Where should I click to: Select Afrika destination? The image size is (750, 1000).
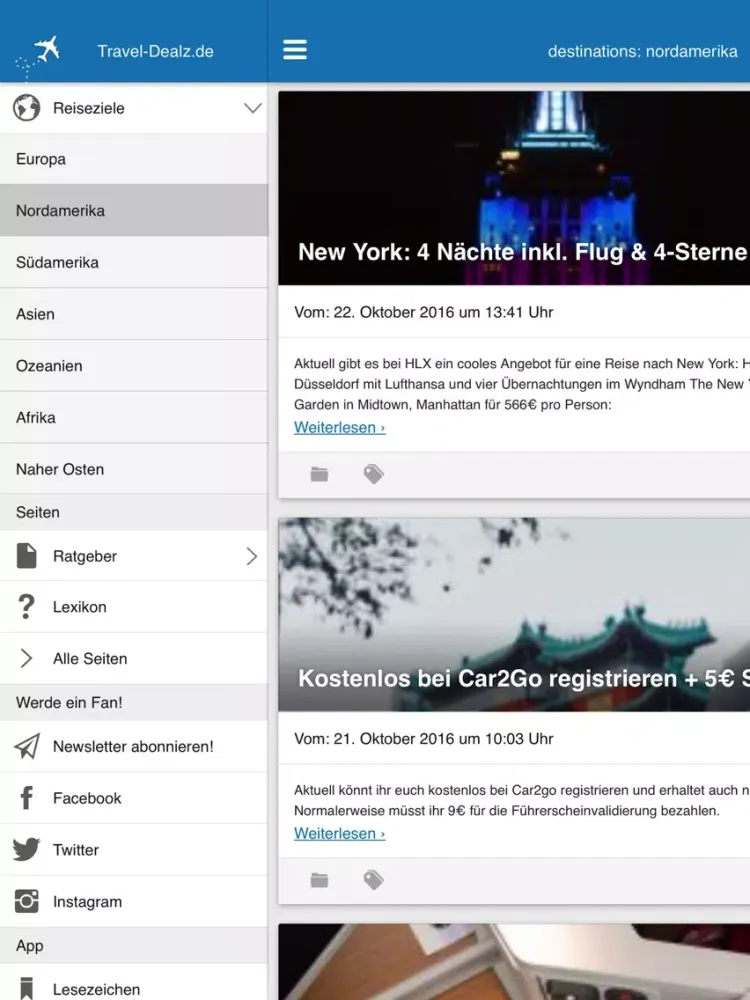[134, 417]
